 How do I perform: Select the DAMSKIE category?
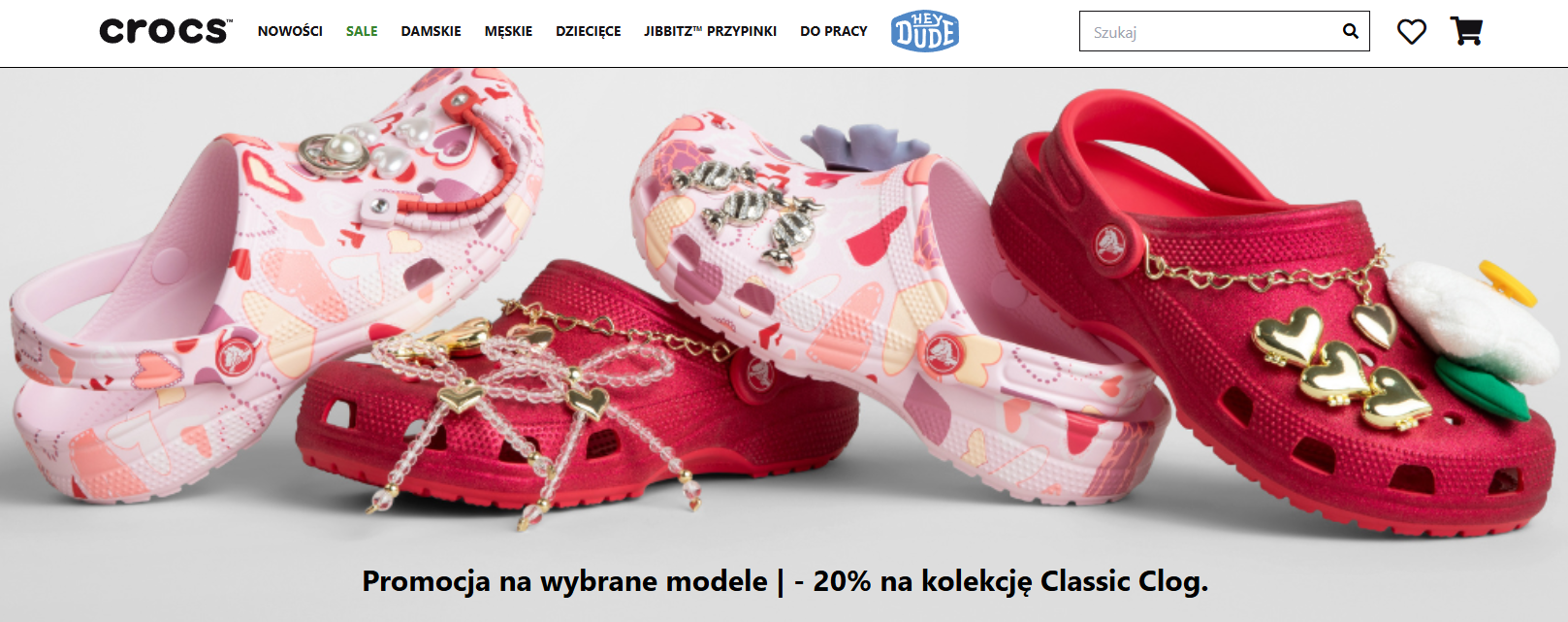pyautogui.click(x=432, y=31)
